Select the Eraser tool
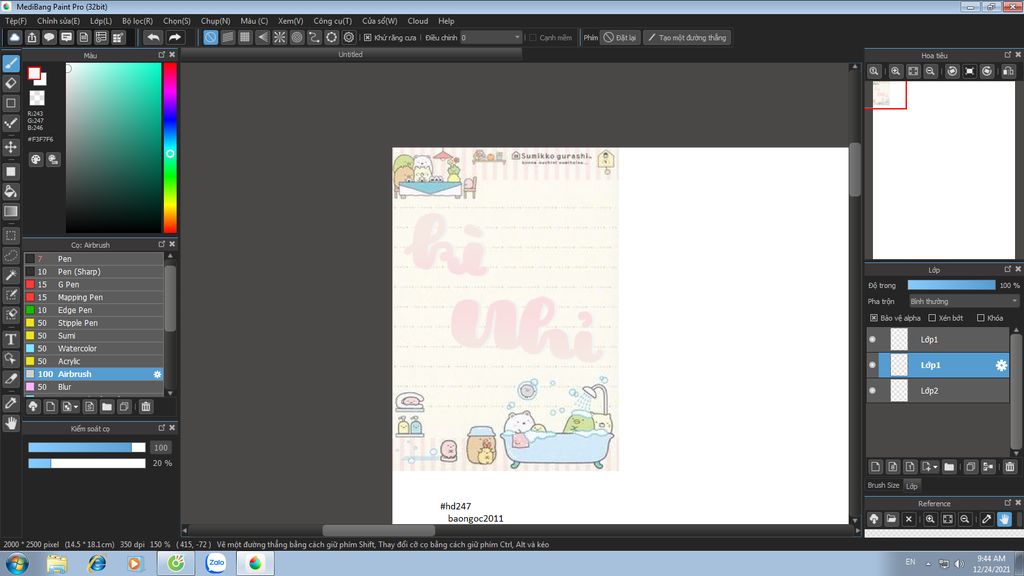Image resolution: width=1024 pixels, height=576 pixels. coord(10,83)
